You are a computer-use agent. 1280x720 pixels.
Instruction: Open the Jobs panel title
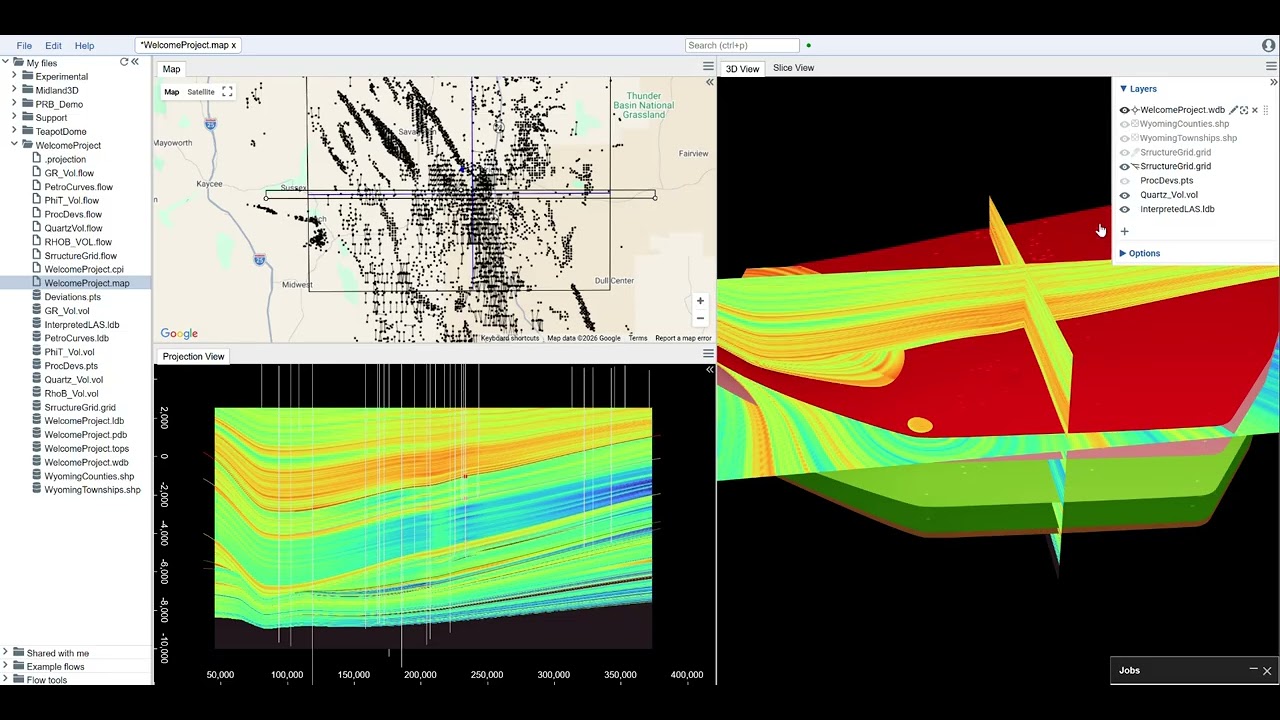tap(1129, 670)
